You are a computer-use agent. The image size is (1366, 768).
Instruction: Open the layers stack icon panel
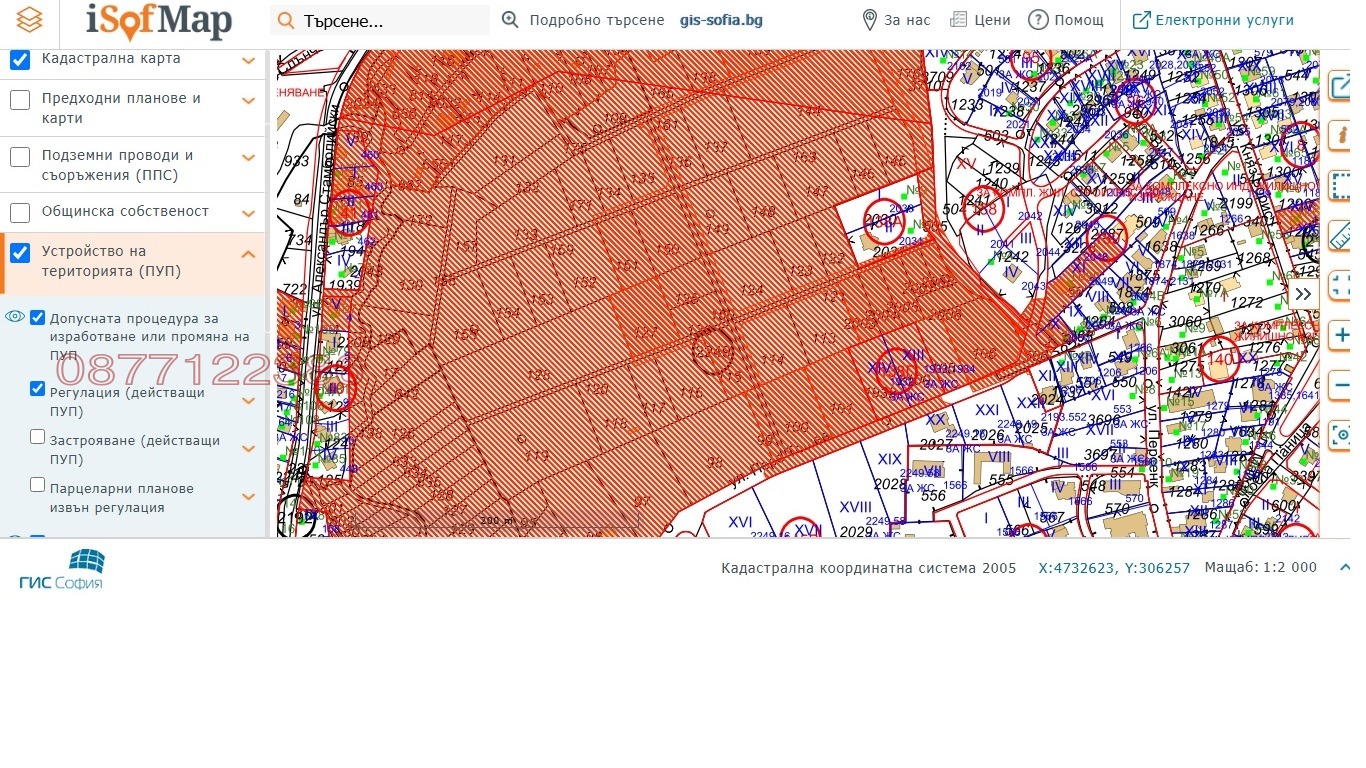click(30, 19)
